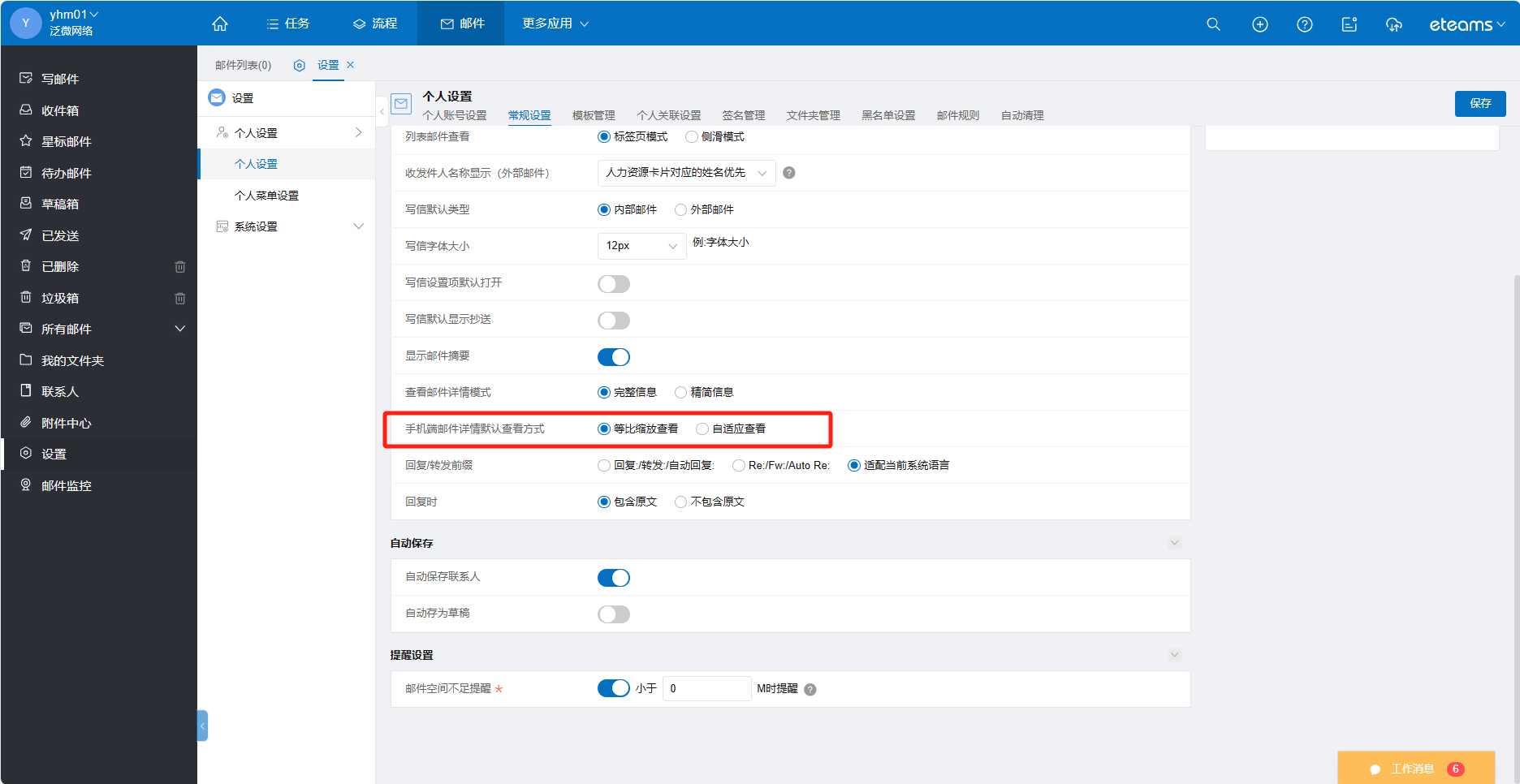This screenshot has width=1520, height=784.
Task: Click the 邮件空间不足提醒 MB input field
Action: [706, 688]
